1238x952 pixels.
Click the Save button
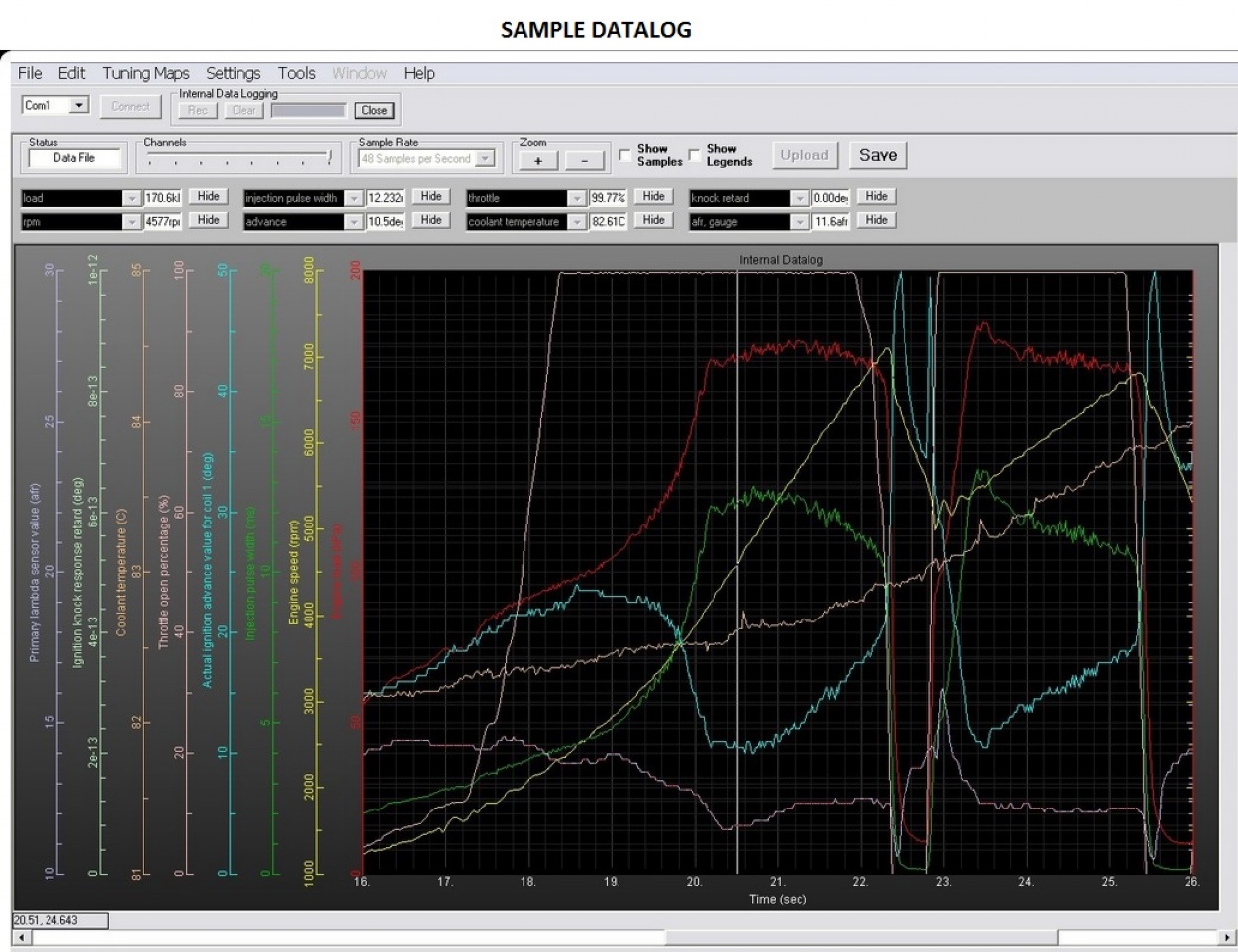(x=878, y=155)
